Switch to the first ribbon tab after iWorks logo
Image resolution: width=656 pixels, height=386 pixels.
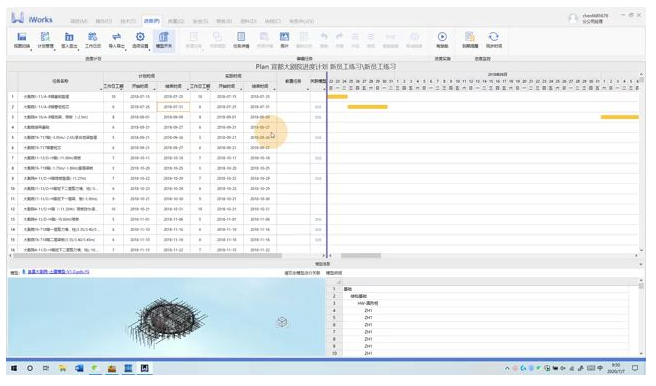click(79, 21)
